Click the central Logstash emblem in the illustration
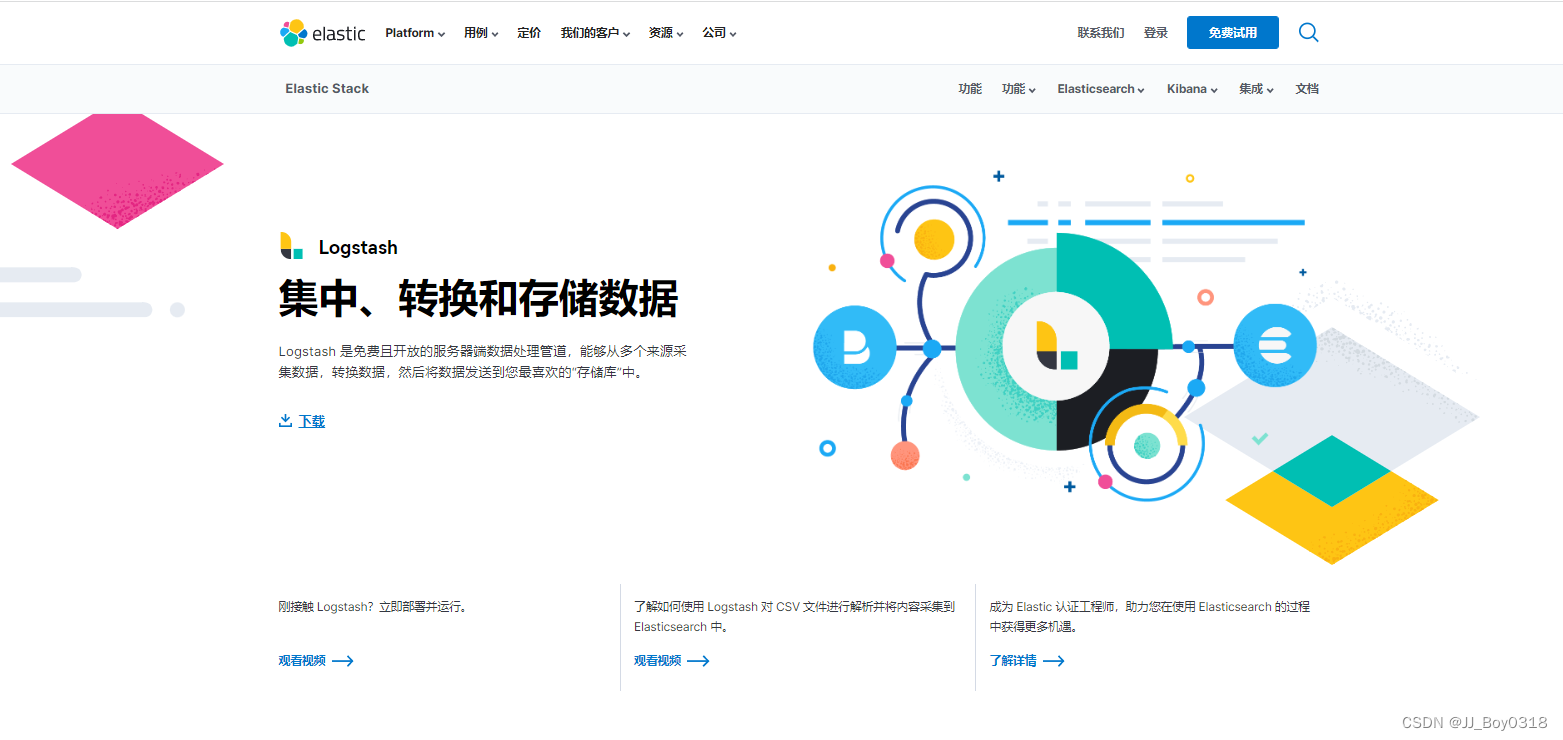1563x740 pixels. click(x=1056, y=345)
